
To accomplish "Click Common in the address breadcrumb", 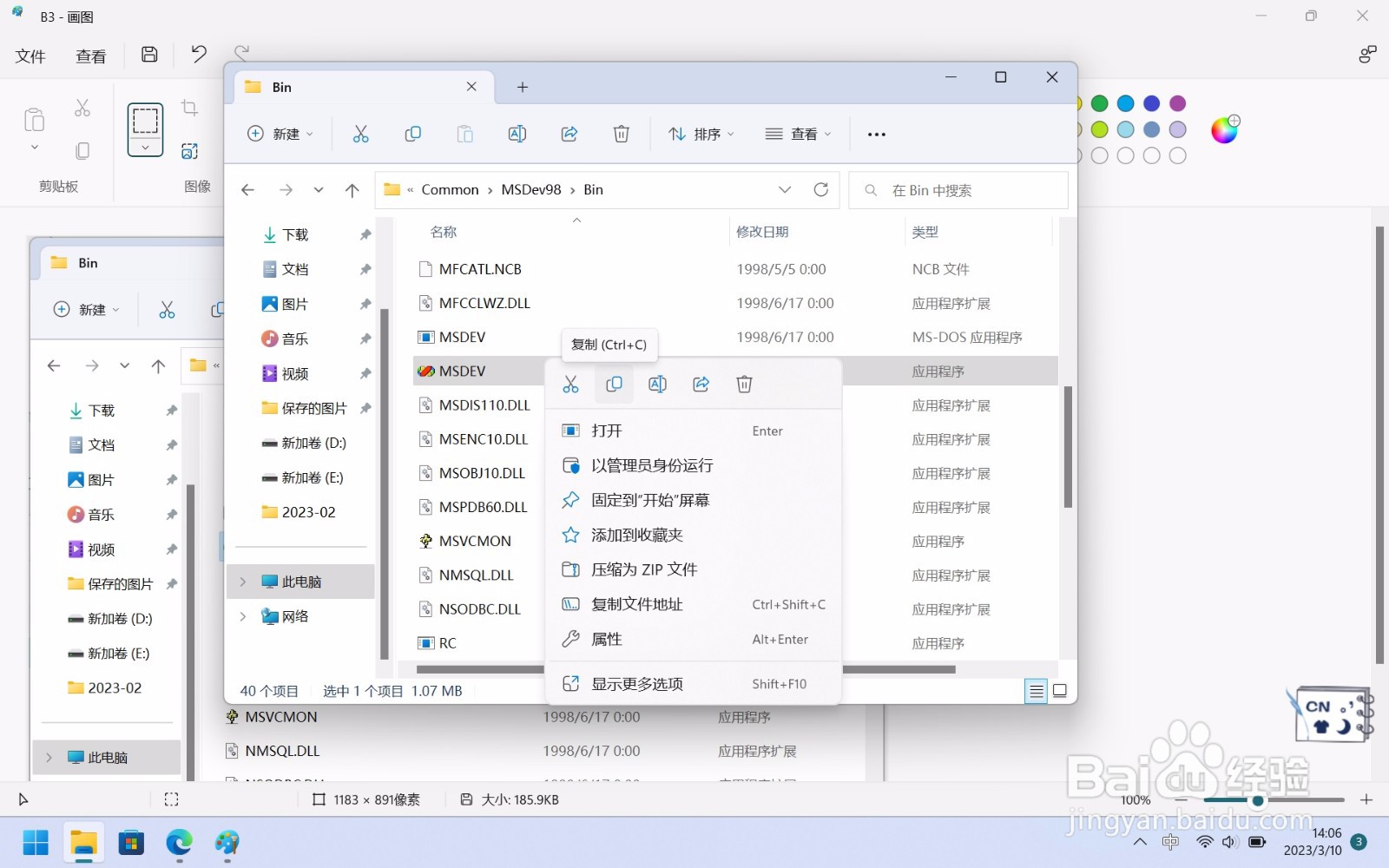I will [450, 189].
